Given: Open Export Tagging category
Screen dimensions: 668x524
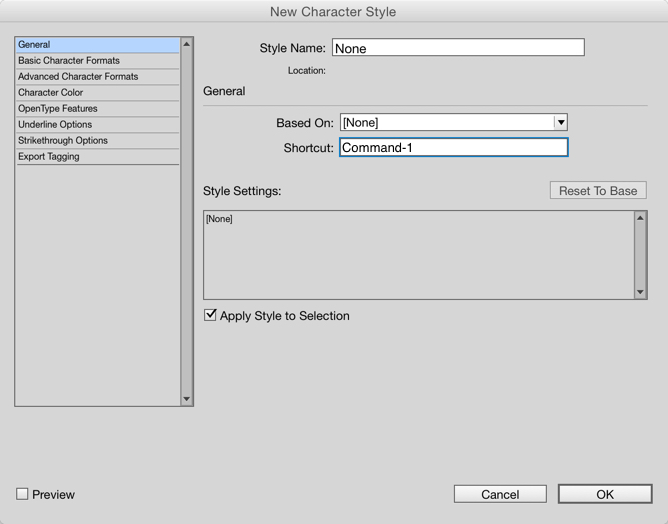Looking at the screenshot, I should click(98, 156).
